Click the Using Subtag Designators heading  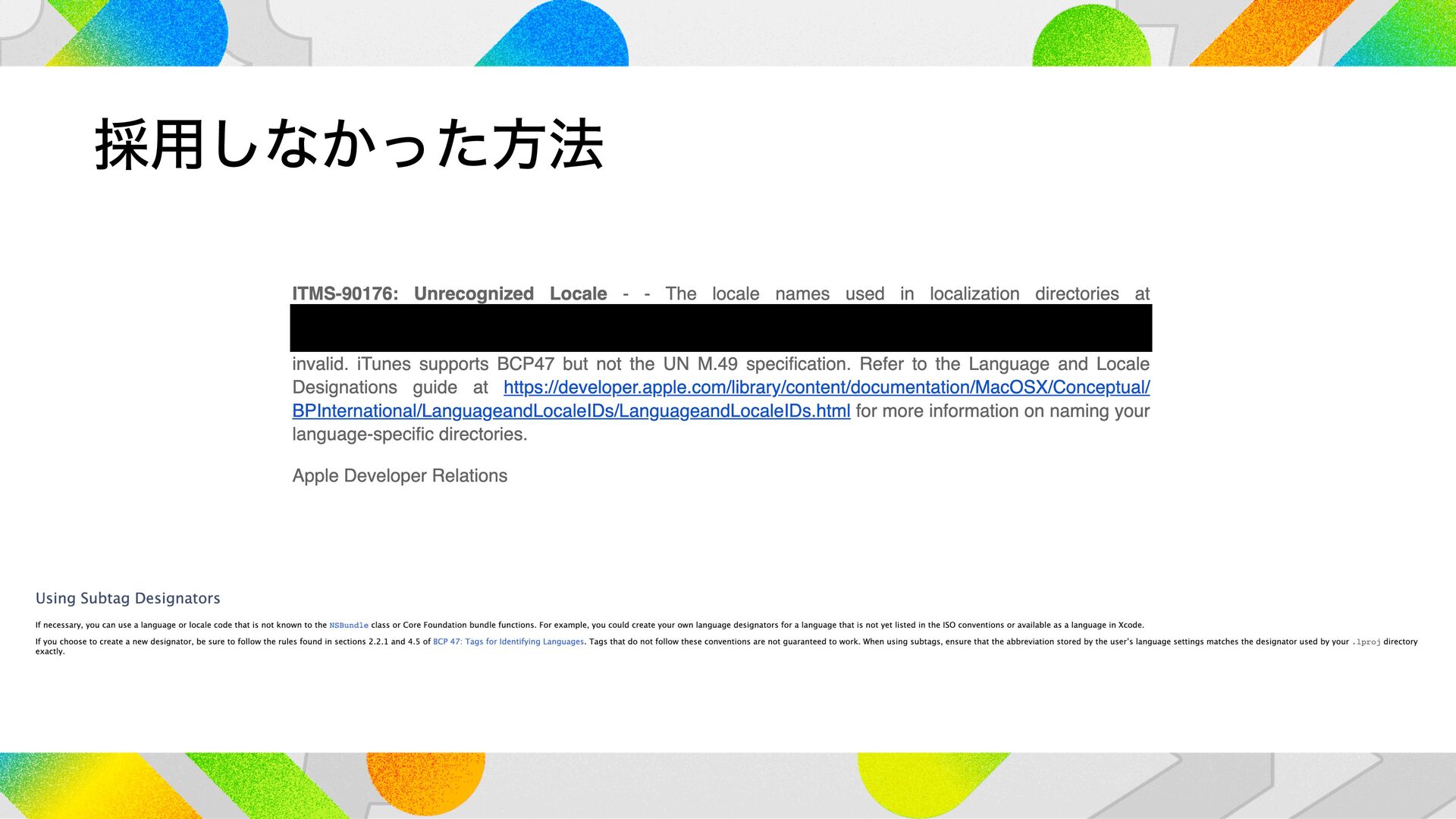tap(127, 598)
